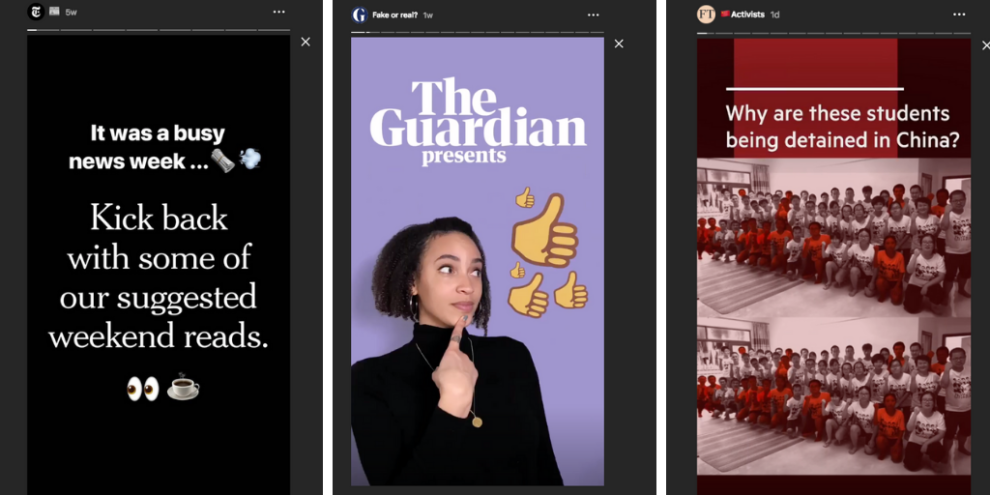Click the 'Activists' story title
Image resolution: width=990 pixels, height=495 pixels.
tap(748, 14)
